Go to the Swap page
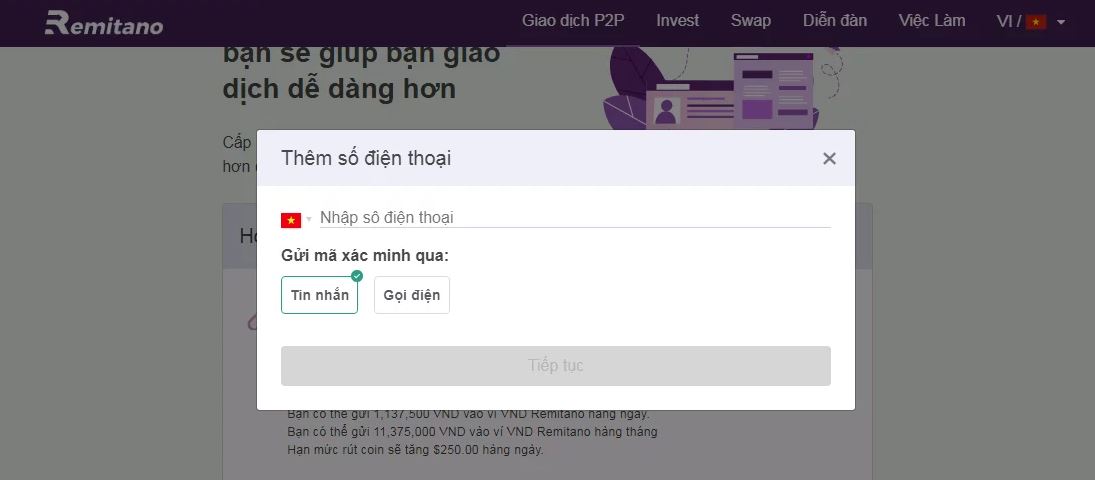Image resolution: width=1095 pixels, height=480 pixels. [751, 21]
